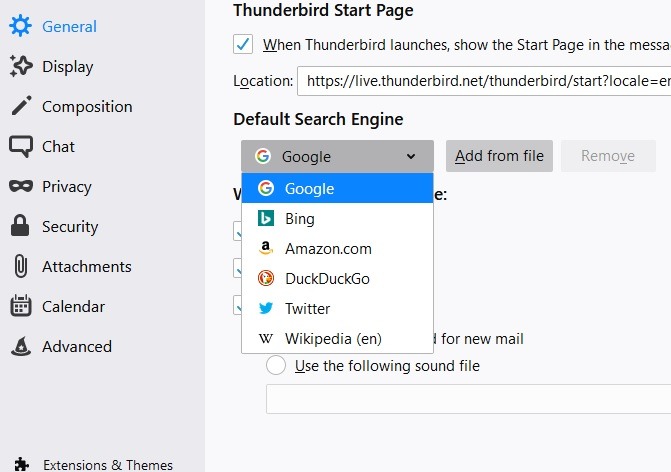
Task: Click the sound file path input field
Action: 469,399
